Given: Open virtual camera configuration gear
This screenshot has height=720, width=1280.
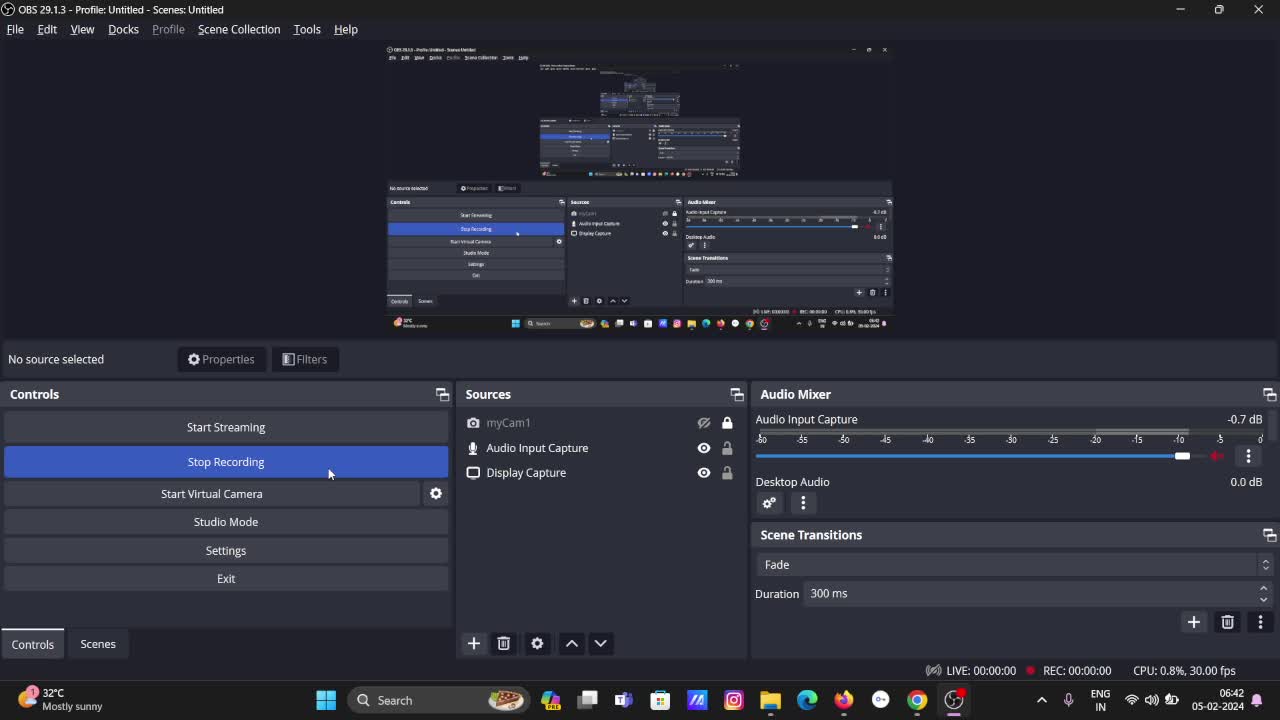Looking at the screenshot, I should pyautogui.click(x=436, y=494).
